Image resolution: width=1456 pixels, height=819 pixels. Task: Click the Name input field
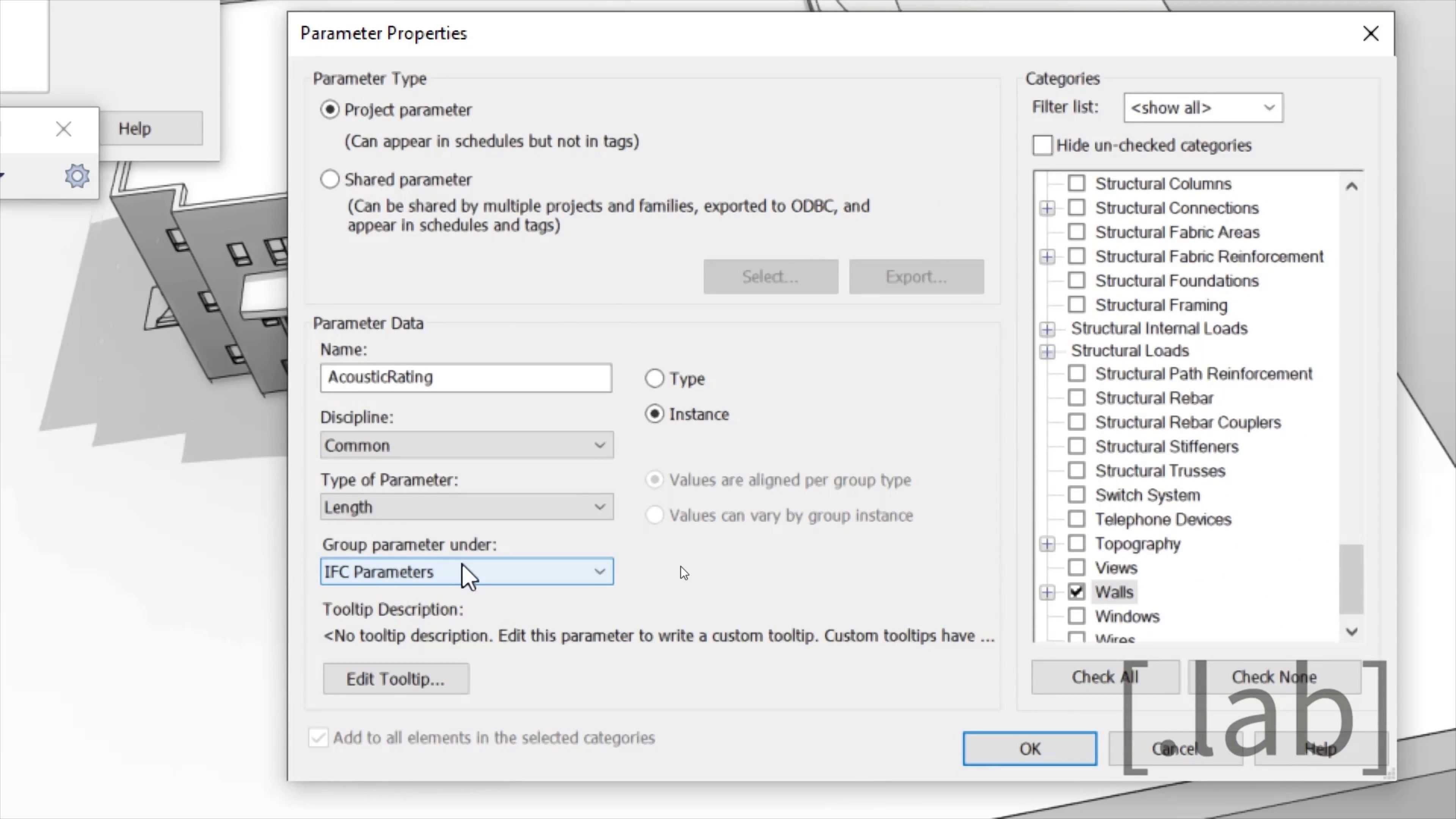coord(465,378)
